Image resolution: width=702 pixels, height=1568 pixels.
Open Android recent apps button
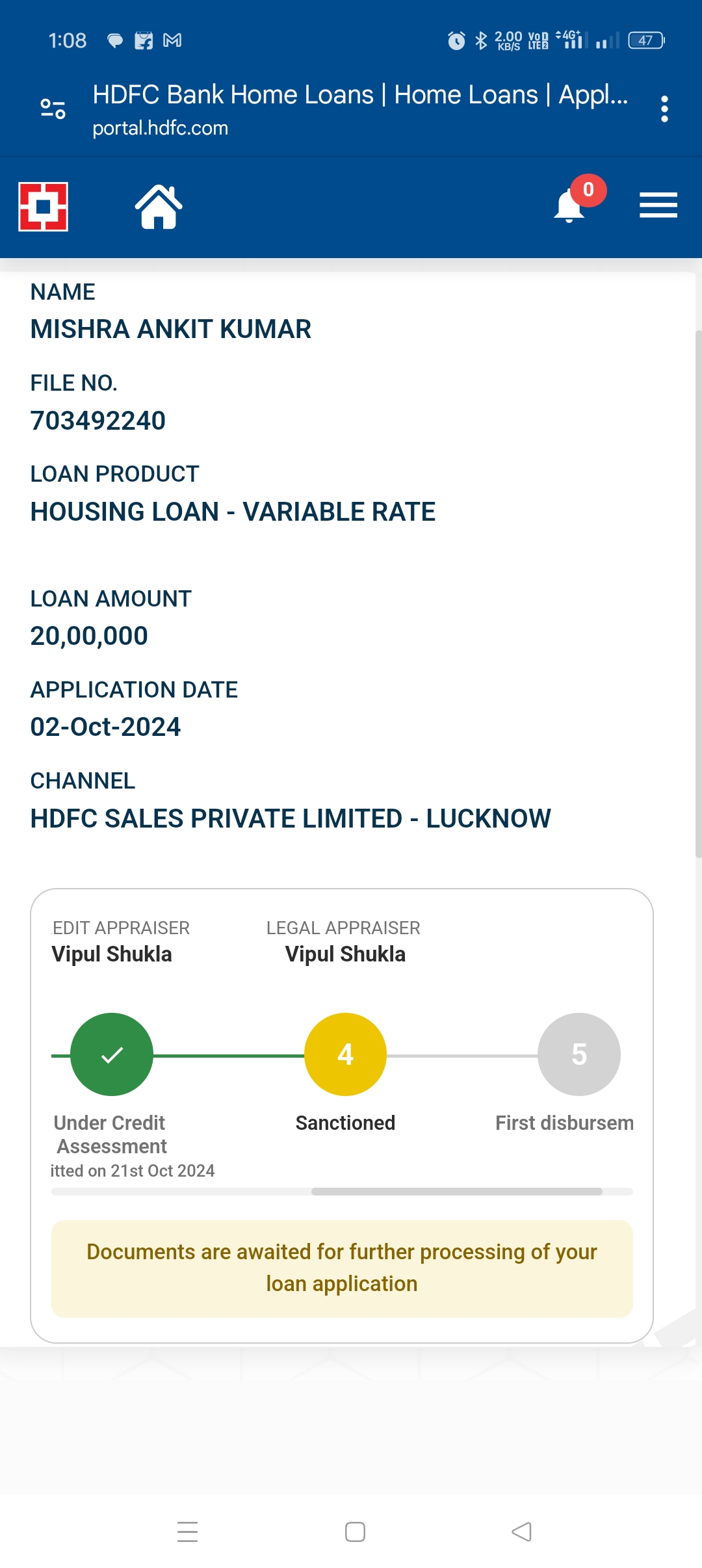point(188,1532)
